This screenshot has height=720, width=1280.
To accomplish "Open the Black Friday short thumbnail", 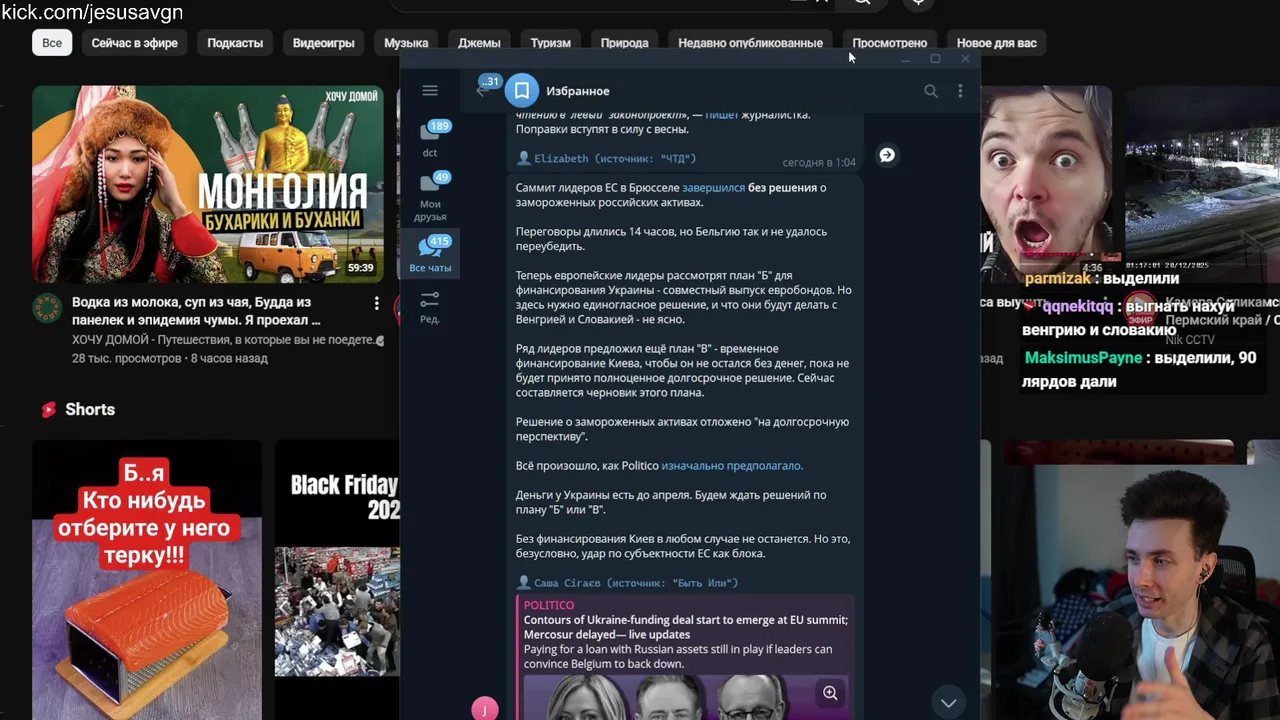I will click(337, 580).
